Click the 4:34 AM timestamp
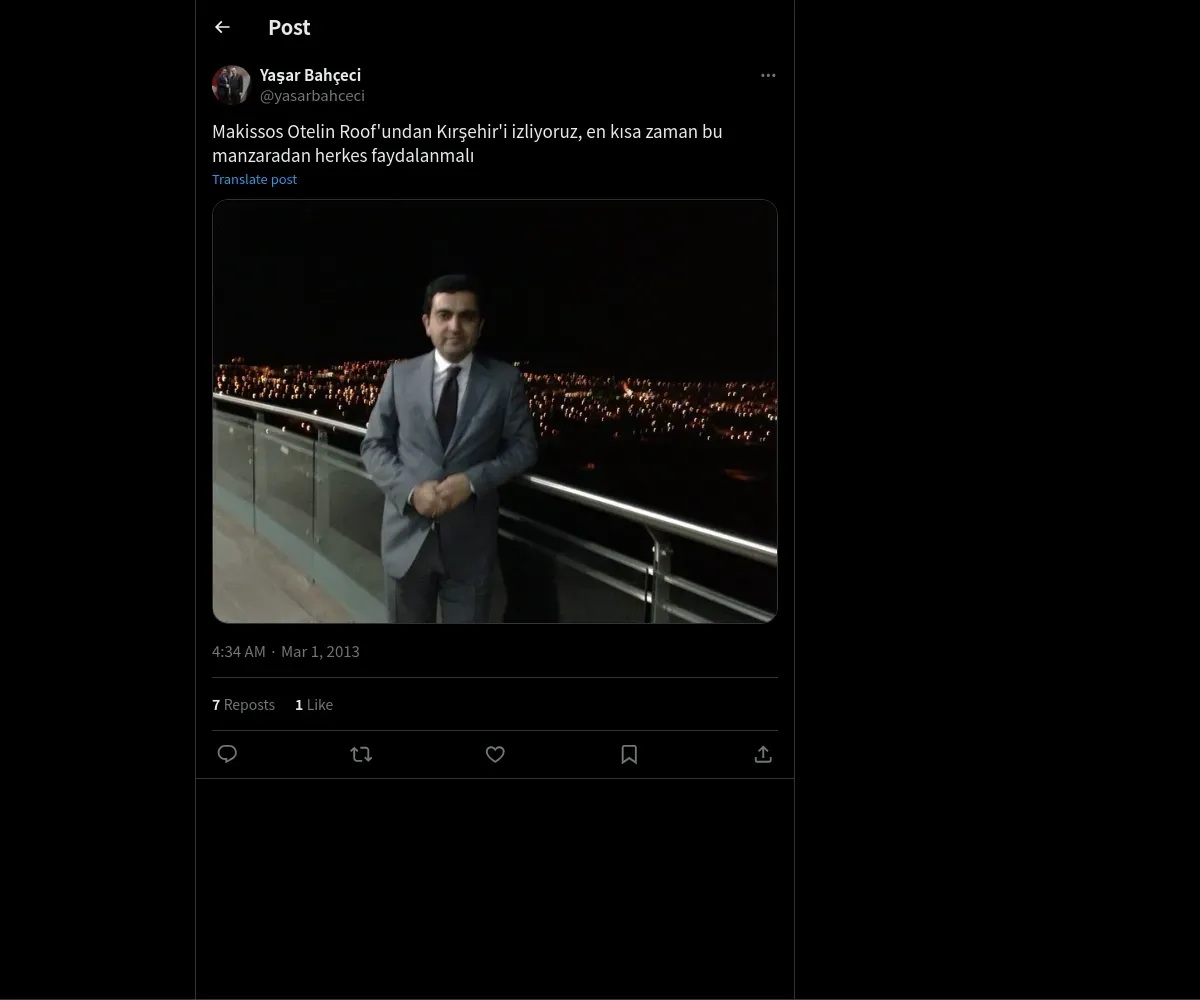This screenshot has height=1000, width=1200. 238,652
